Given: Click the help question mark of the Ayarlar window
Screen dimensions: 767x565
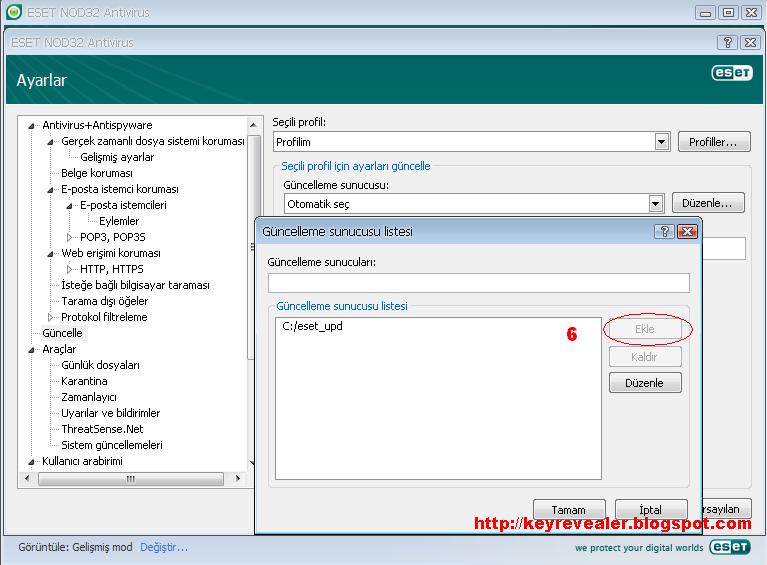Looking at the screenshot, I should click(x=727, y=43).
